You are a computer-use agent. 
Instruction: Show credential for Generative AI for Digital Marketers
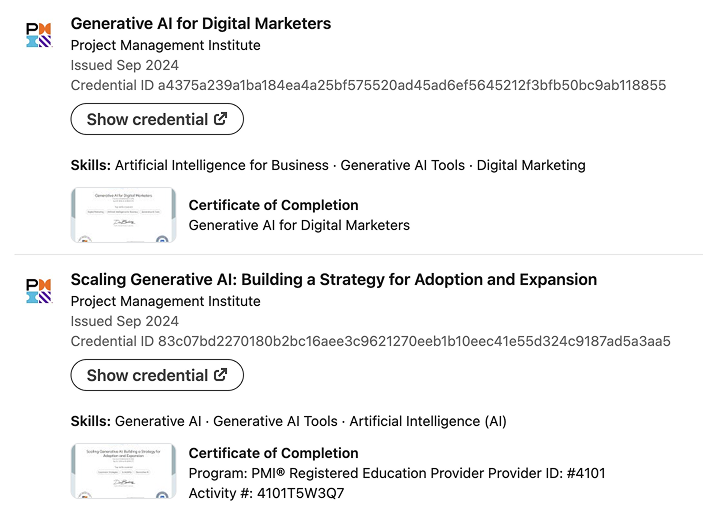point(157,119)
